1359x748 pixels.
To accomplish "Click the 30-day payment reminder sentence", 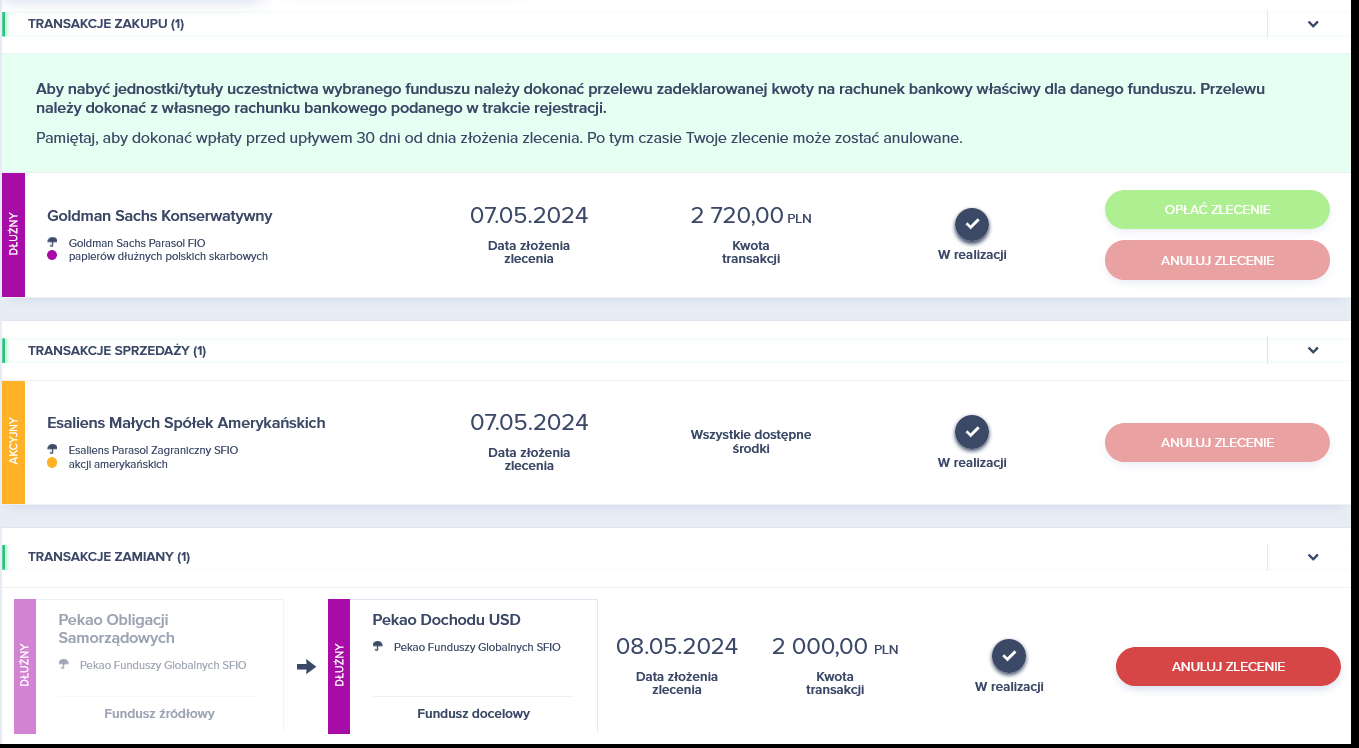I will (x=499, y=138).
